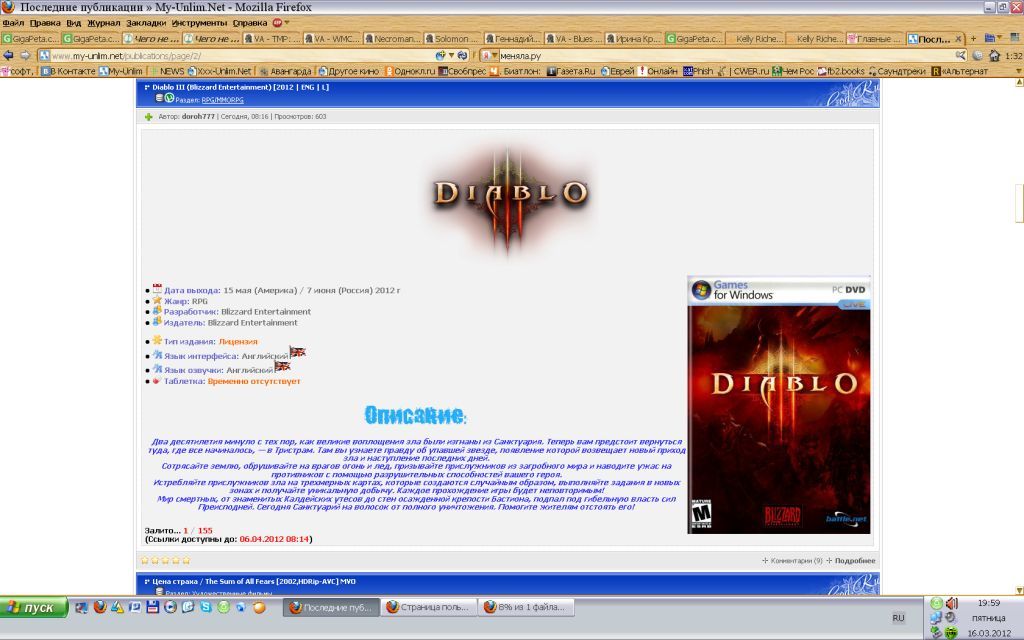Open the 'Xxx-Unlim.Net' bookmark
The height and width of the screenshot is (640, 1024).
[x=219, y=71]
